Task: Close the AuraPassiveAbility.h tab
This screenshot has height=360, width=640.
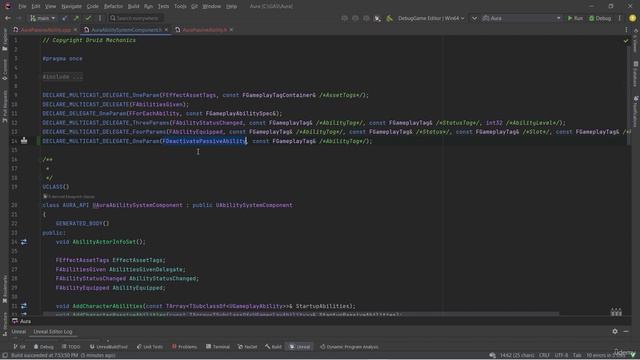Action: pyautogui.click(x=231, y=30)
